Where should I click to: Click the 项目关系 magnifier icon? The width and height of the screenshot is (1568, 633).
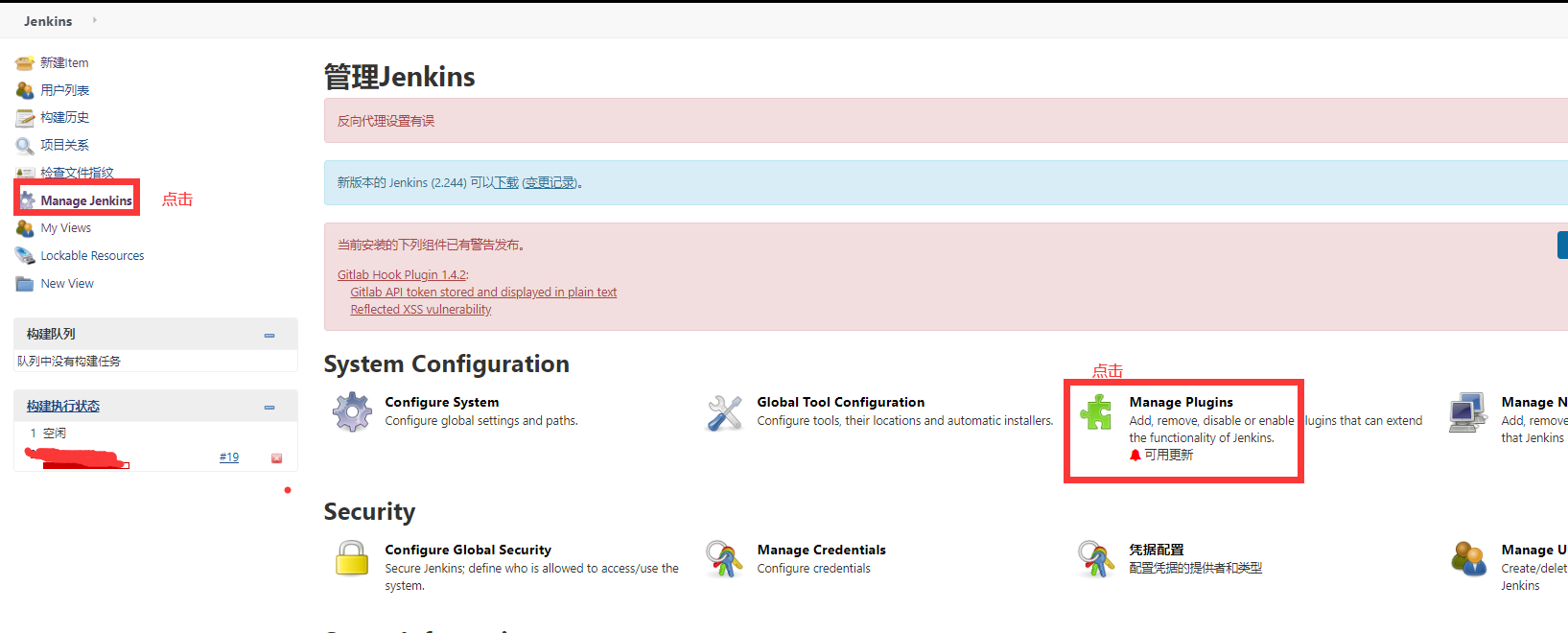pyautogui.click(x=25, y=146)
